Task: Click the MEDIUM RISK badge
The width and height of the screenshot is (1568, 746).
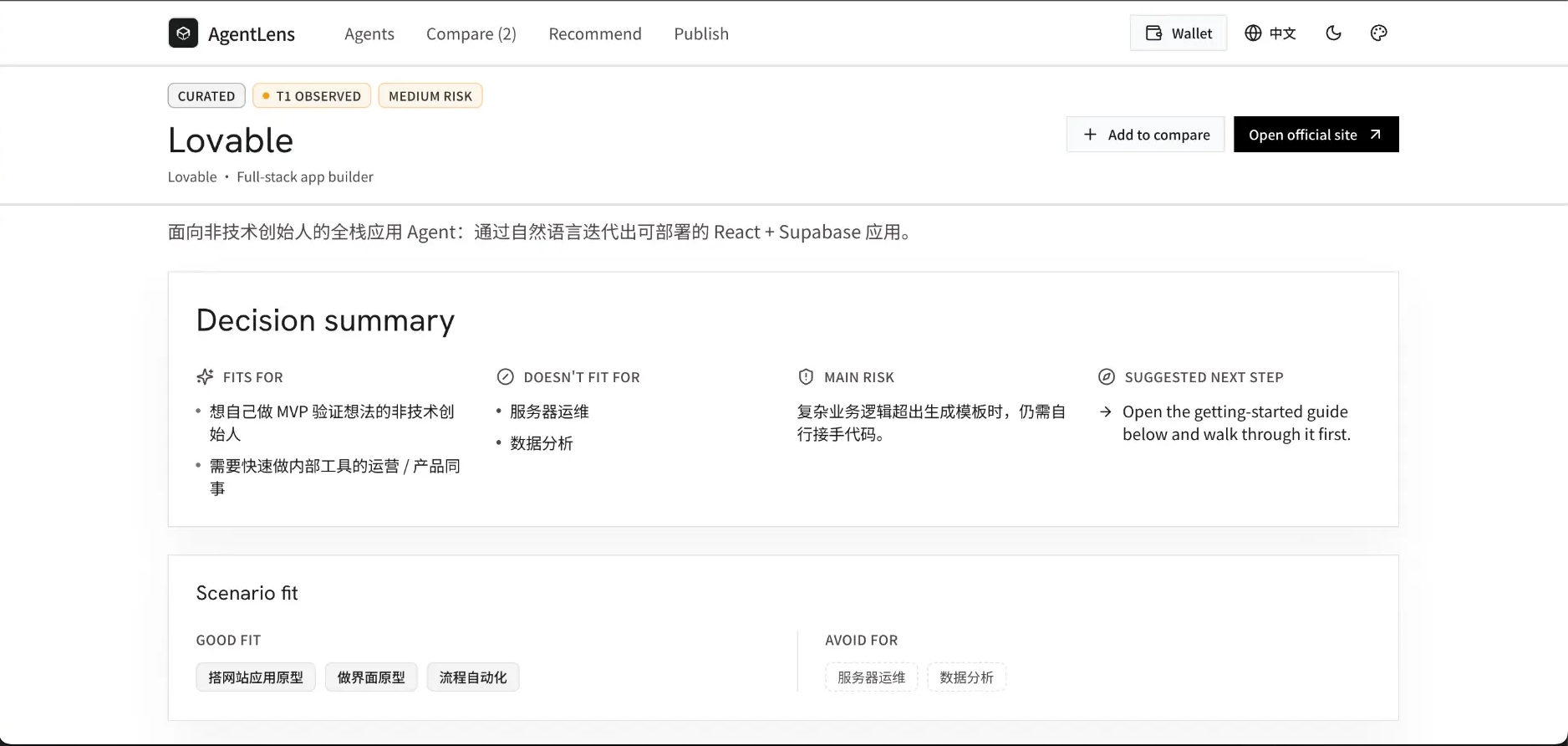Action: 430,96
